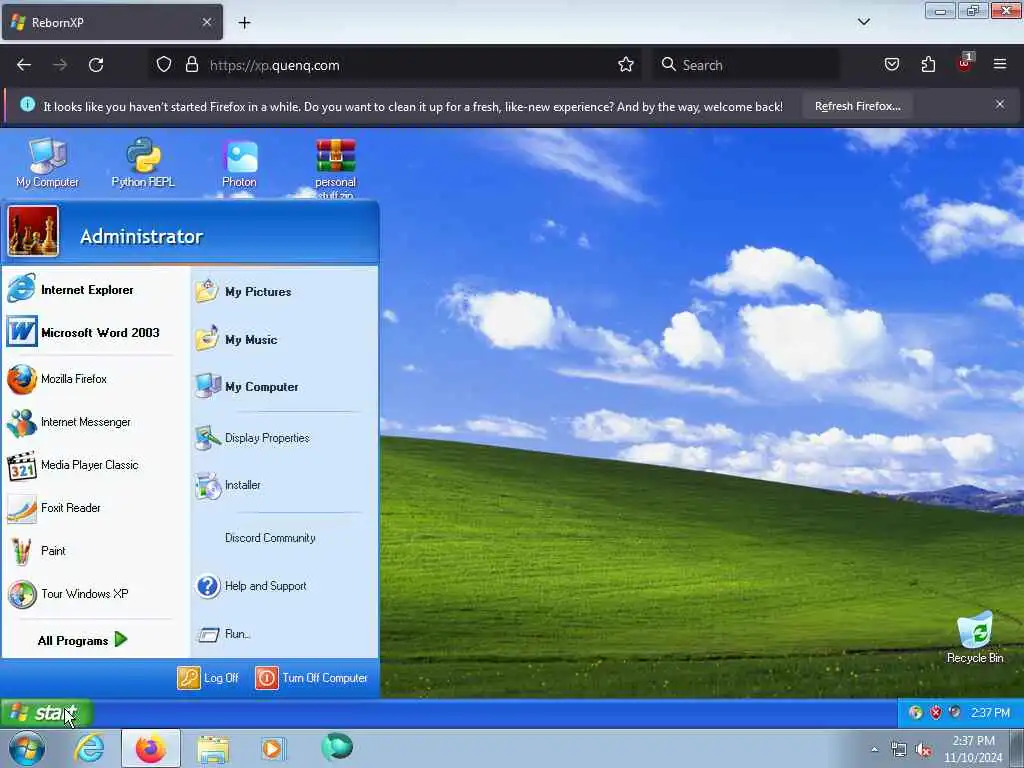Click Administrator chess user picture
The width and height of the screenshot is (1024, 768).
click(33, 231)
